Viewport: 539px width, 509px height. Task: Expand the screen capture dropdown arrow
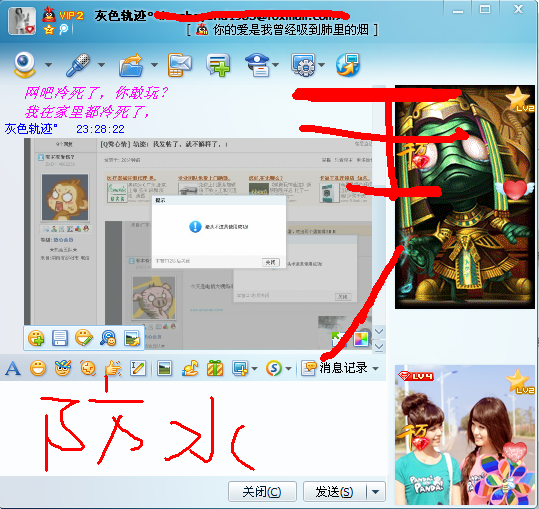click(254, 368)
